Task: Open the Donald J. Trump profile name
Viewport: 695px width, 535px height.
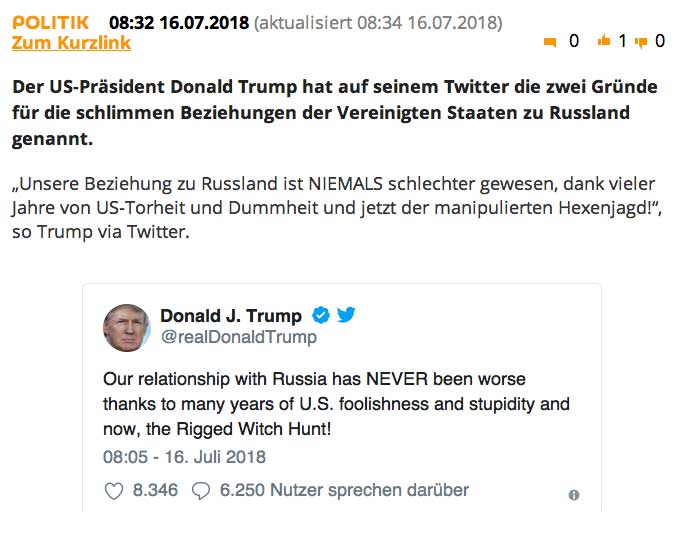Action: pos(231,316)
